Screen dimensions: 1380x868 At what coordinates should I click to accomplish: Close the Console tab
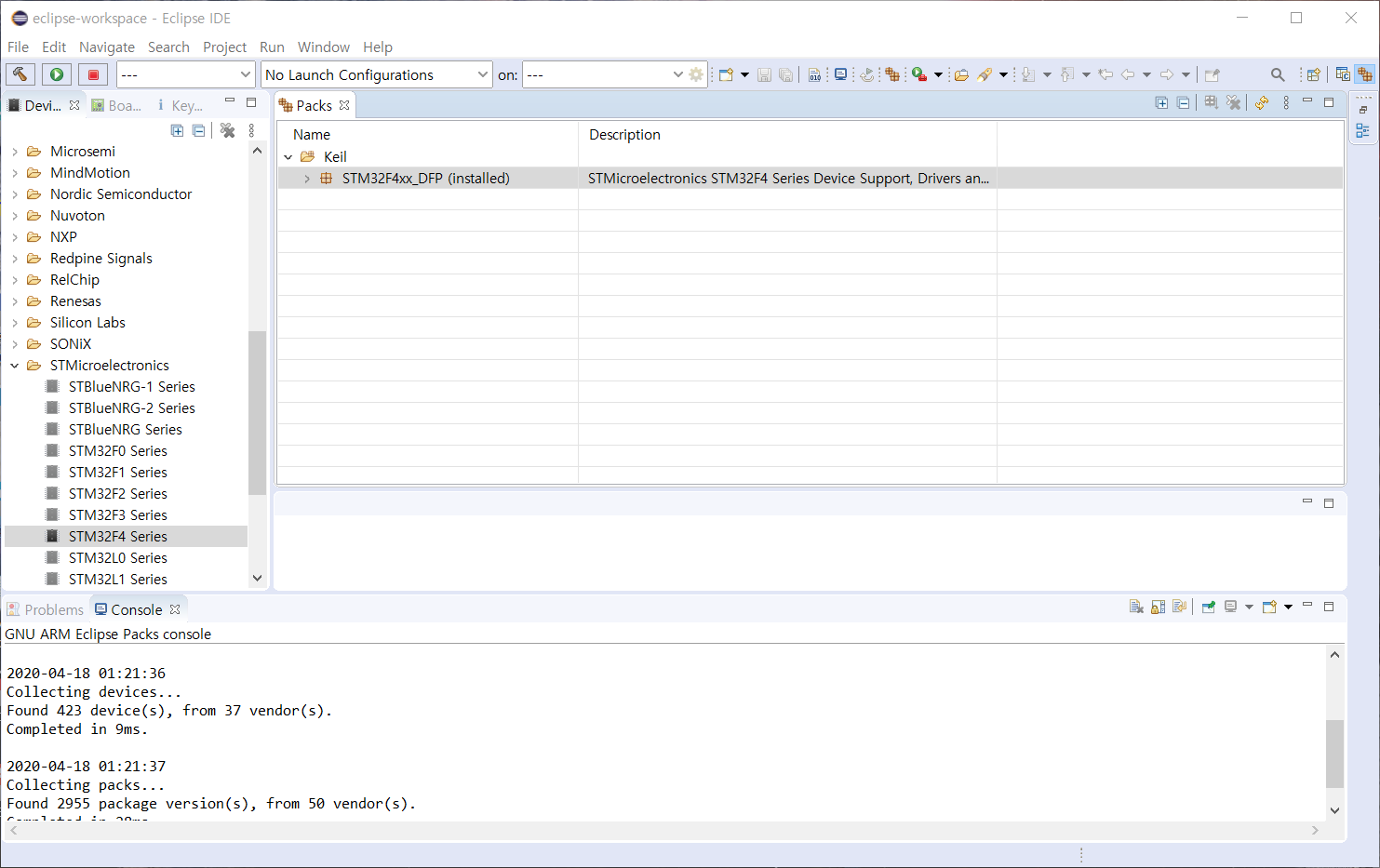tap(175, 609)
